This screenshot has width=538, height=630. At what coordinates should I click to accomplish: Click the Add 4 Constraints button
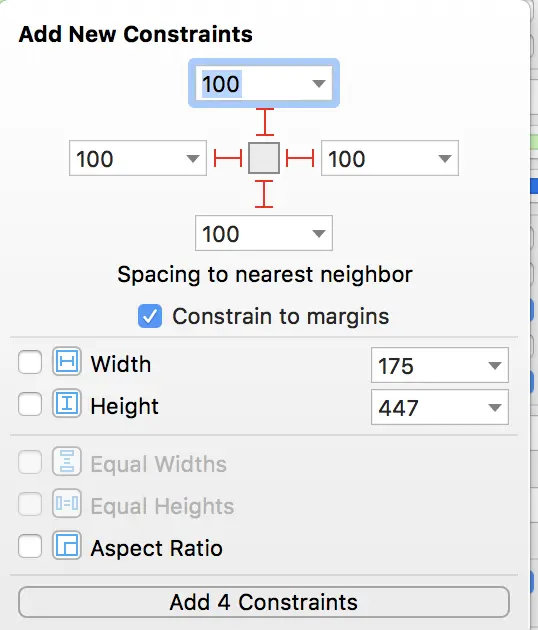coord(264,602)
